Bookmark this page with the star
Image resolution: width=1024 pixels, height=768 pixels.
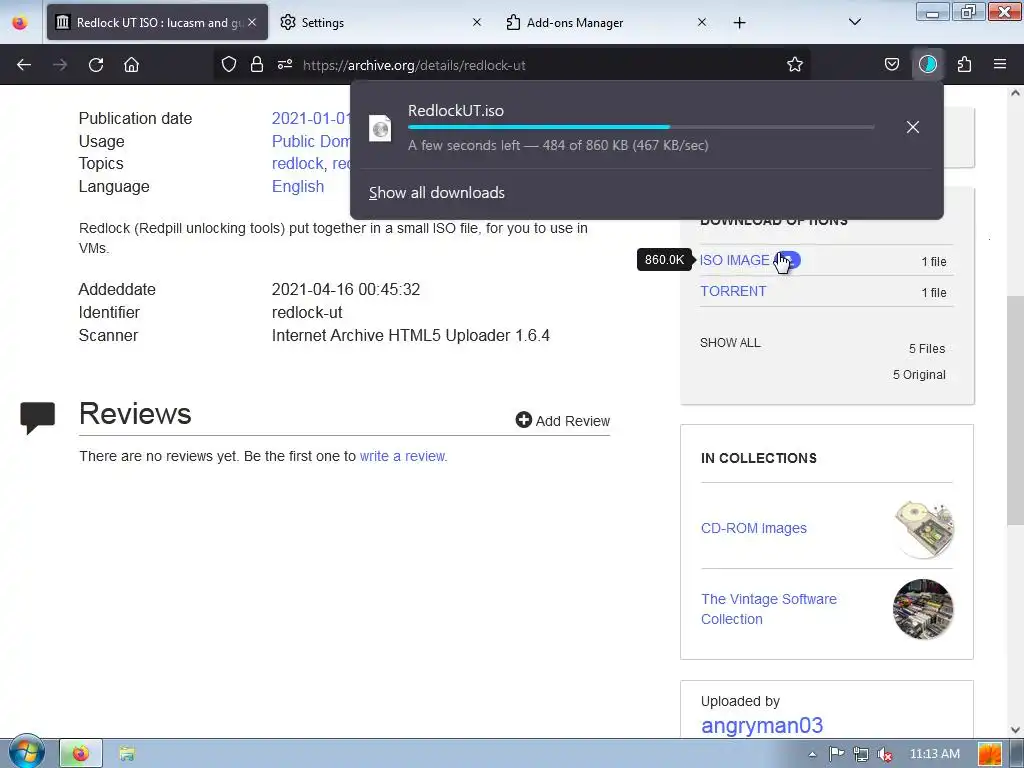(x=794, y=64)
